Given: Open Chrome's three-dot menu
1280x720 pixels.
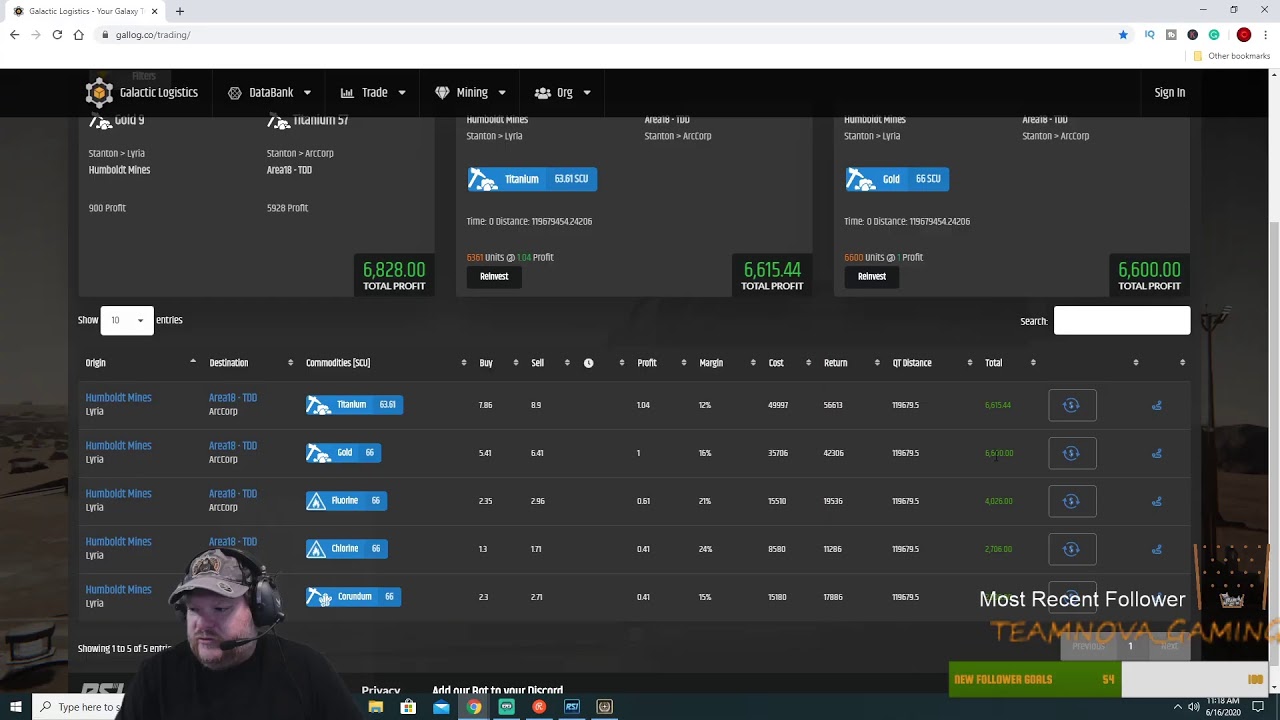Looking at the screenshot, I should click(x=1265, y=35).
